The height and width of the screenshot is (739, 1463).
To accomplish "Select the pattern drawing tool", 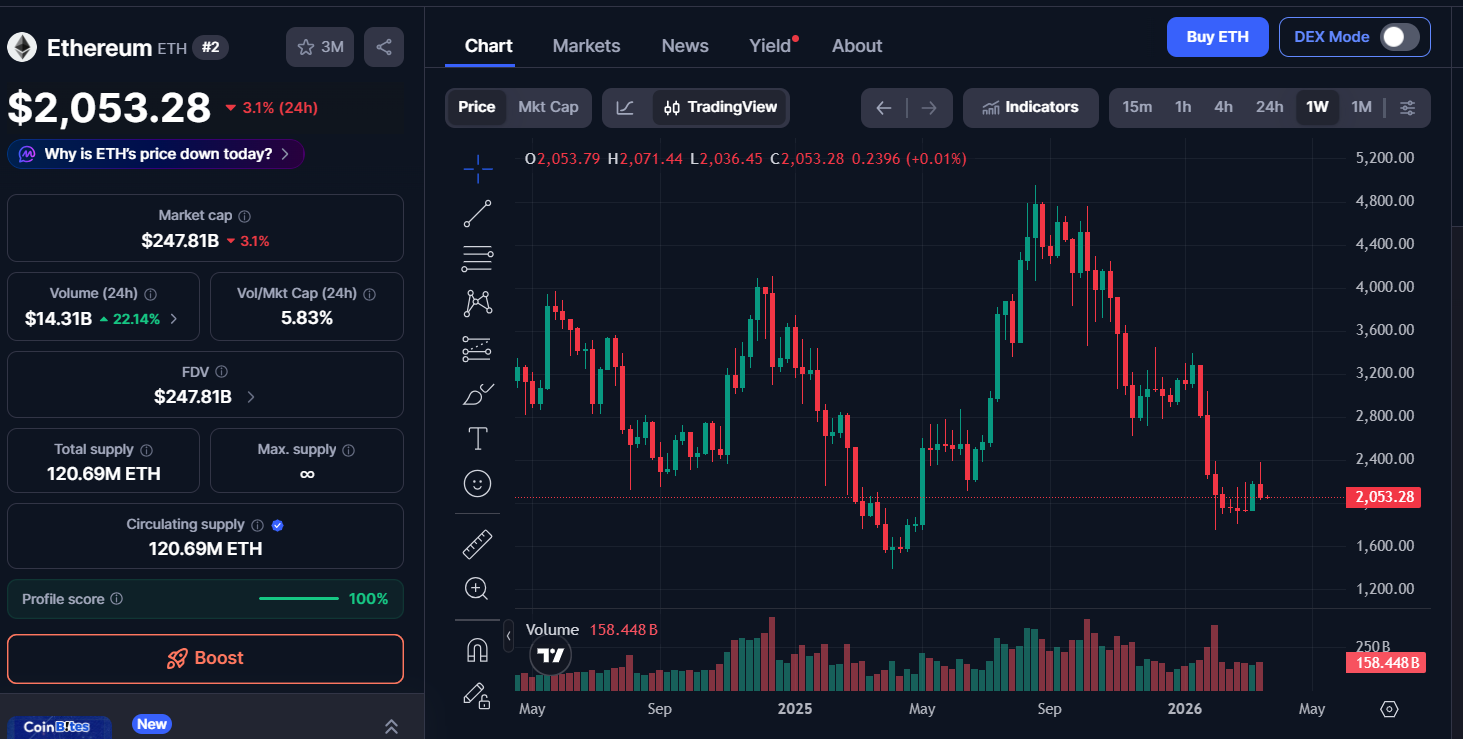I will 478,303.
